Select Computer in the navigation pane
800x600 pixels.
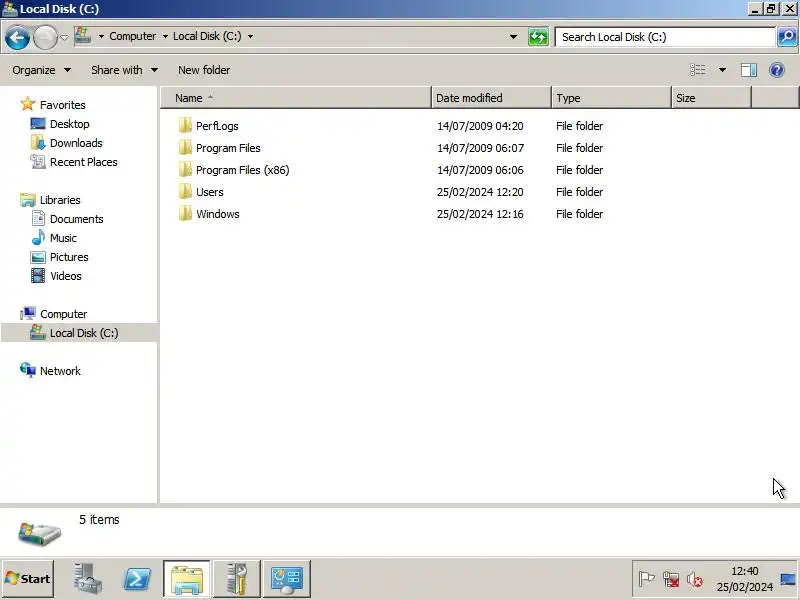[x=63, y=314]
